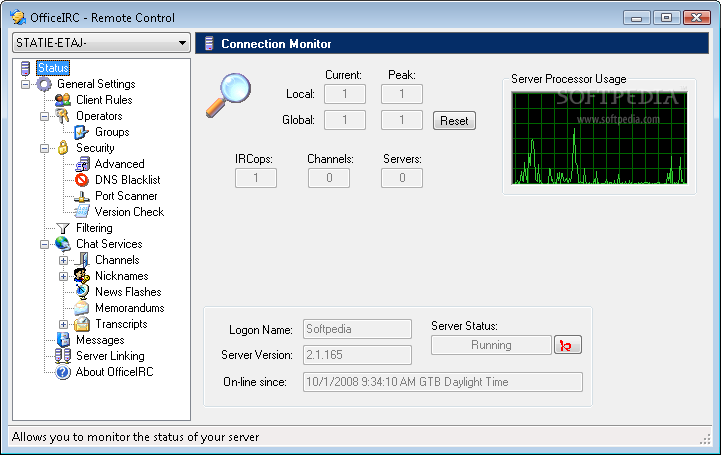This screenshot has height=455, width=721.
Task: Click the Advanced security icon
Action: (82, 164)
